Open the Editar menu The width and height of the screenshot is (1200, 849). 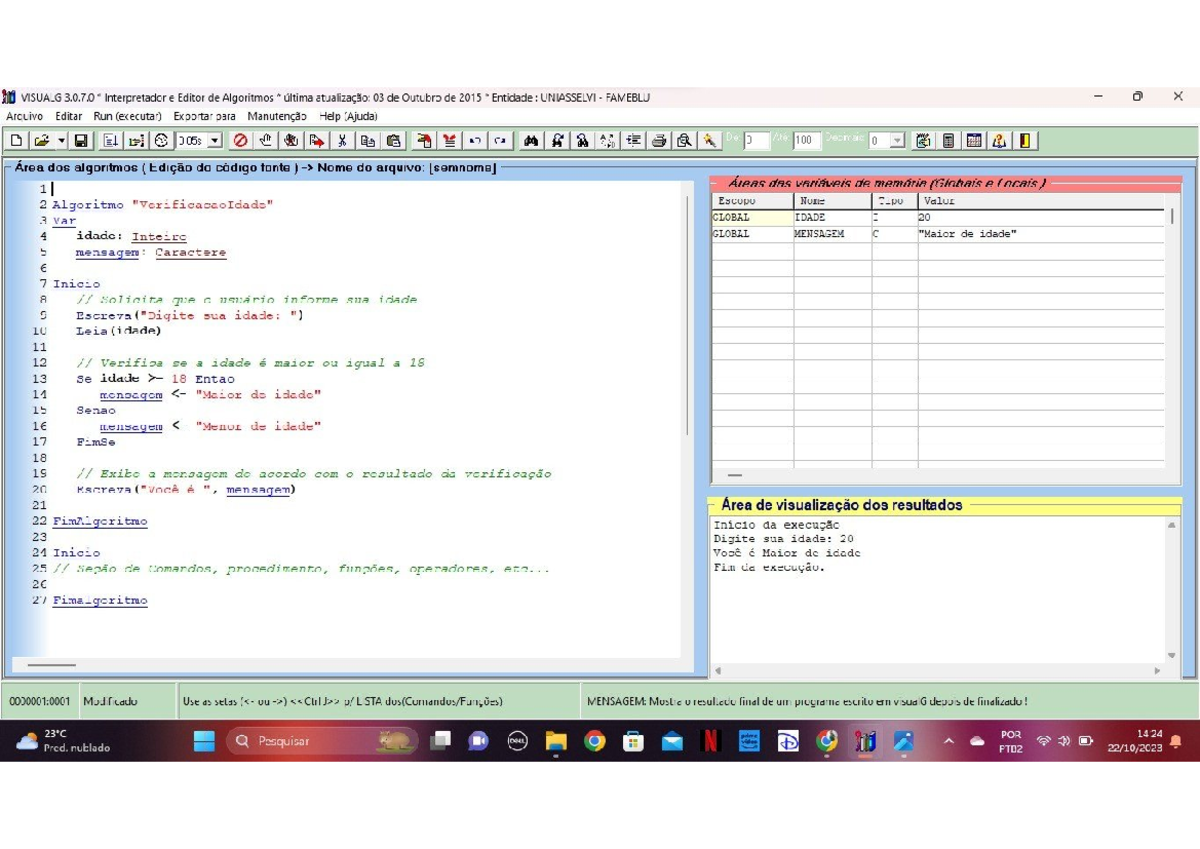(x=69, y=116)
